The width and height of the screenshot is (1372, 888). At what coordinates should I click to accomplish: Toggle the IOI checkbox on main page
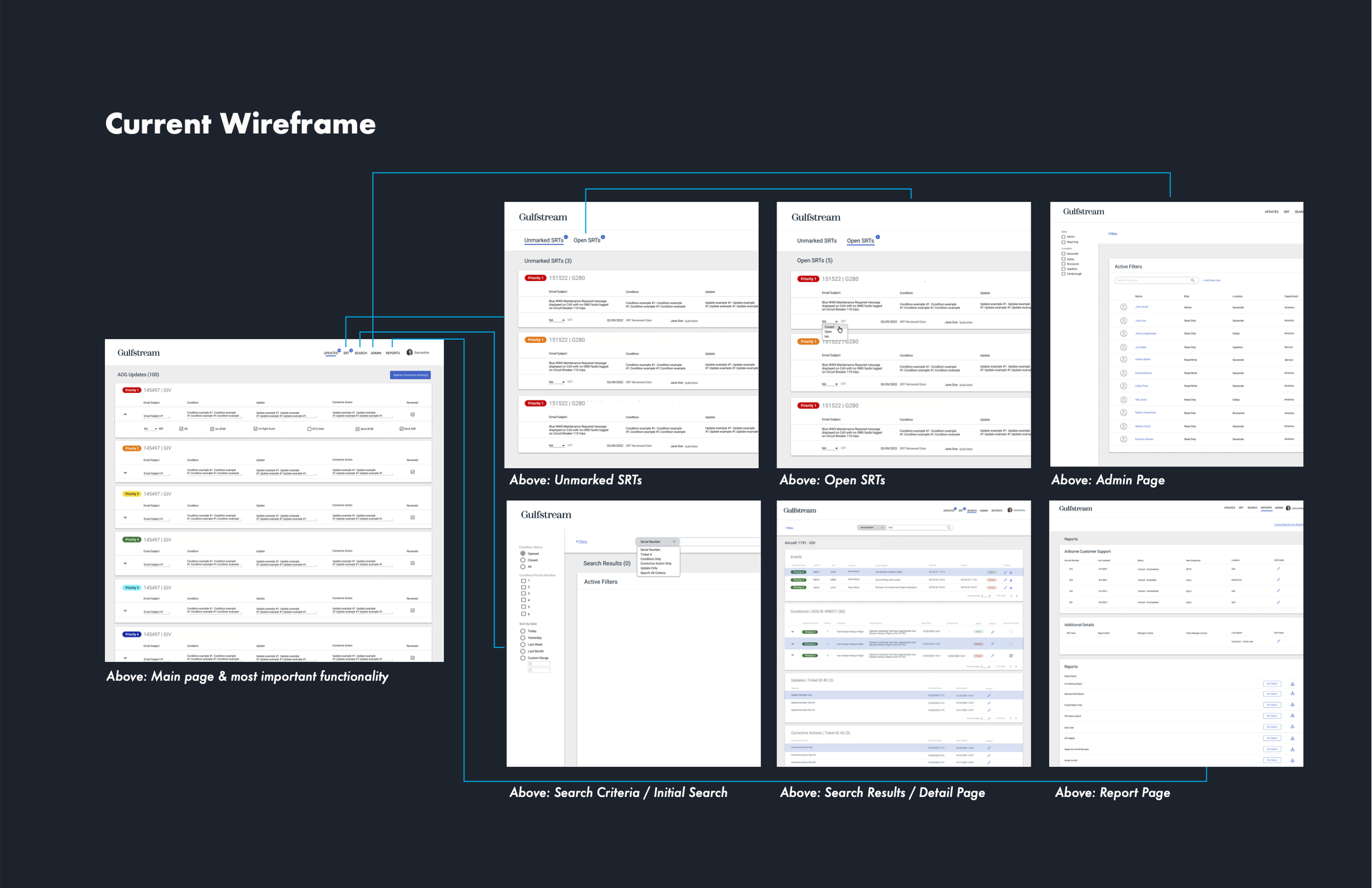coord(181,429)
